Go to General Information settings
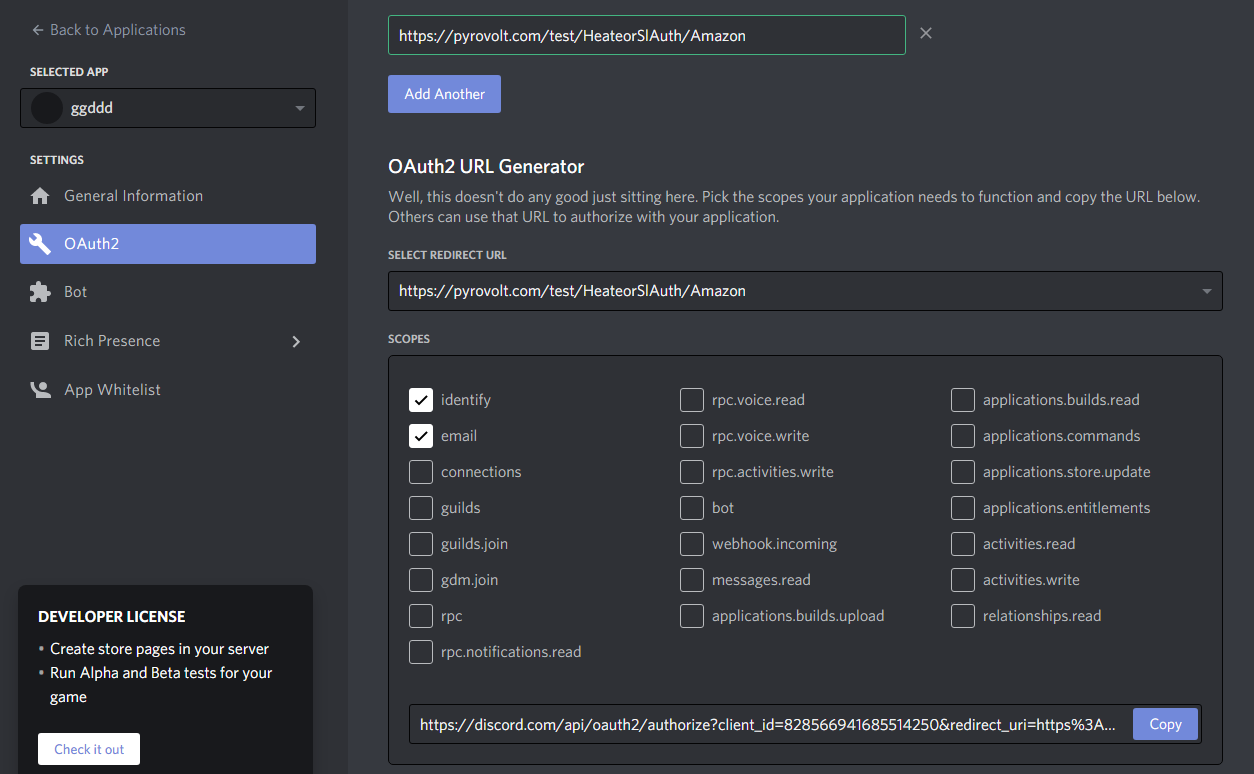The image size is (1254, 774). (133, 196)
